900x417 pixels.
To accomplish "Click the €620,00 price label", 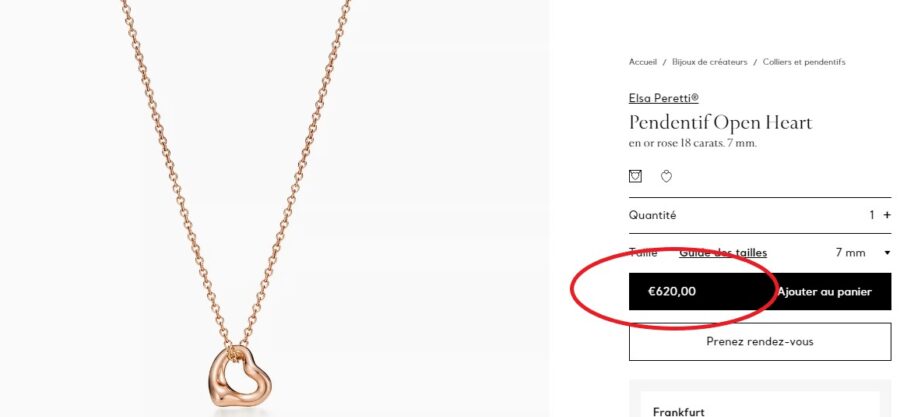I will coord(672,291).
